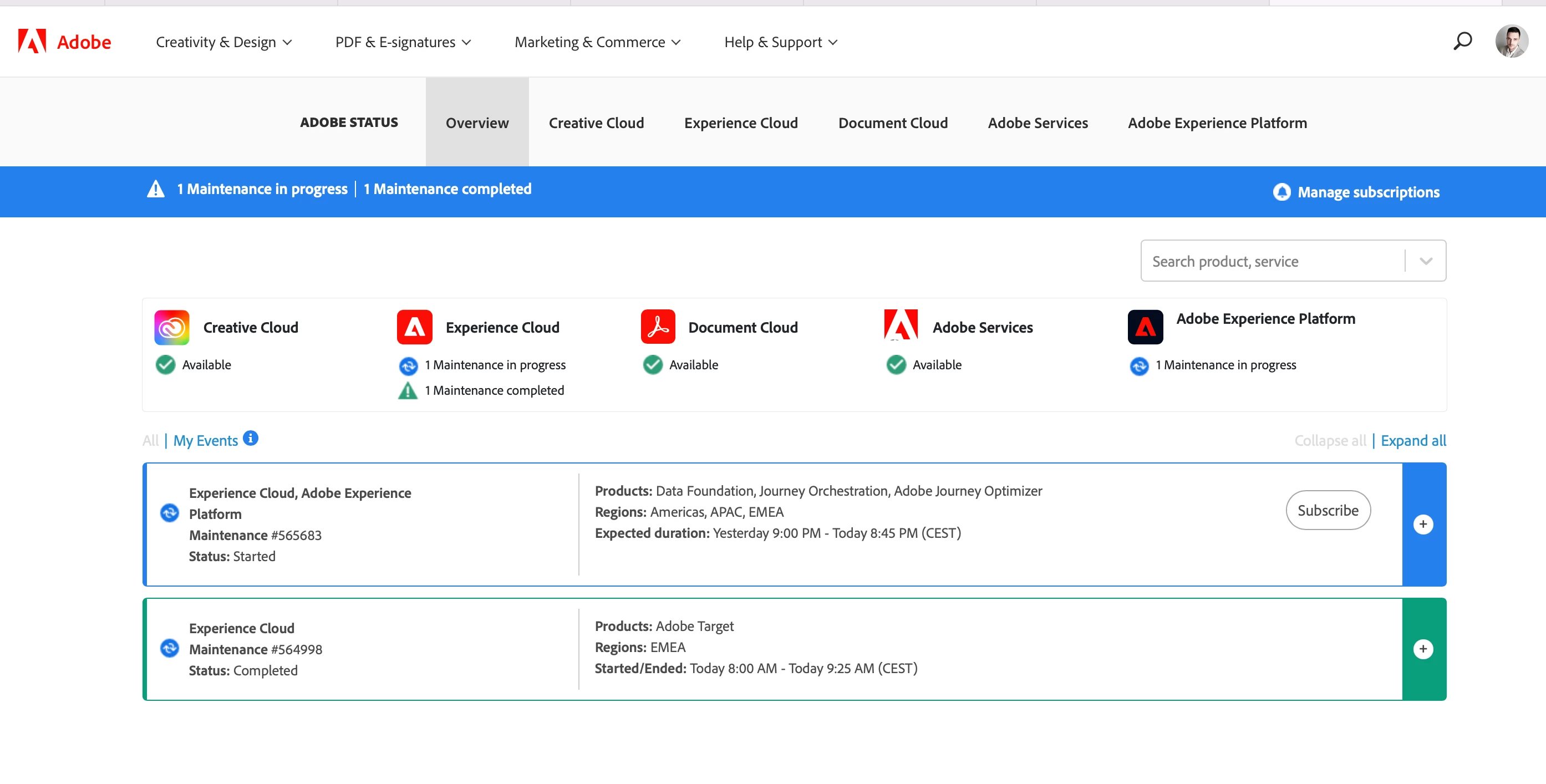
Task: Open Help & Support menu
Action: (x=780, y=42)
